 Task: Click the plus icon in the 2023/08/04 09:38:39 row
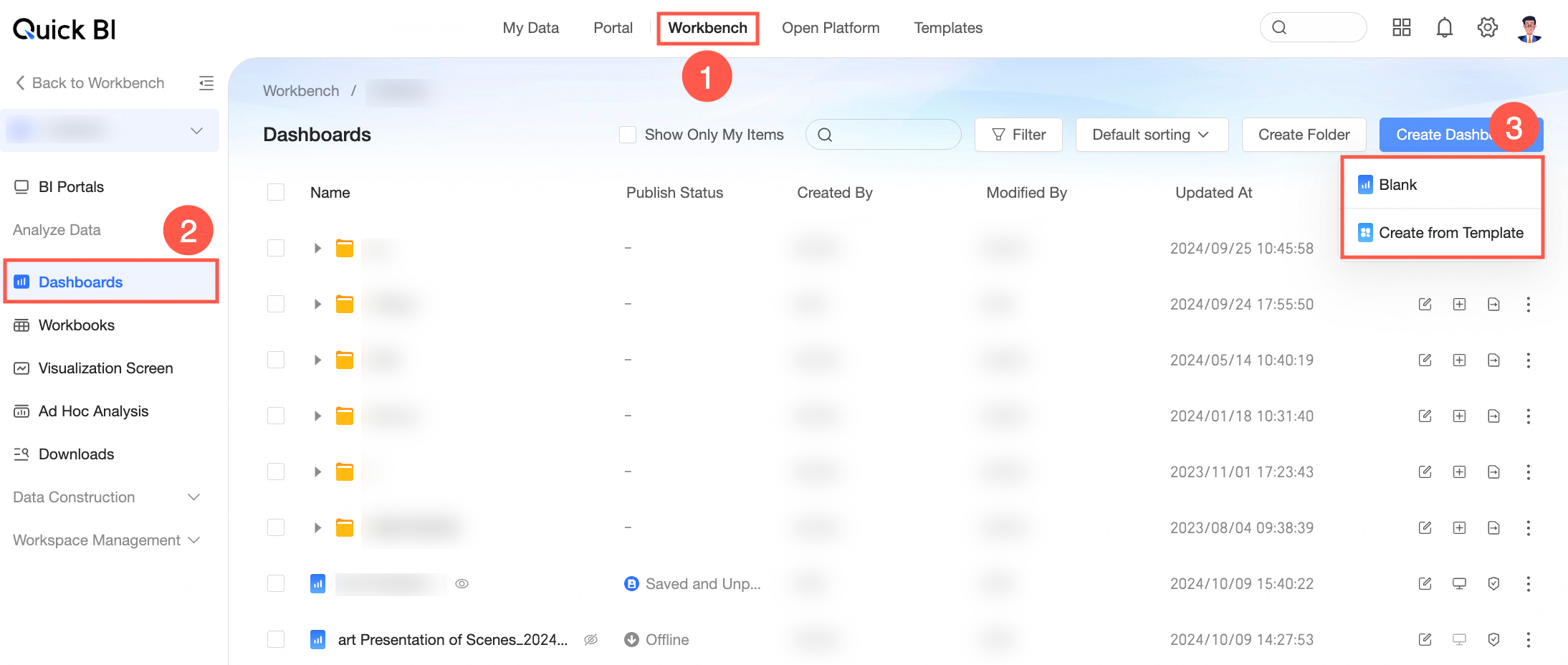(x=1459, y=527)
